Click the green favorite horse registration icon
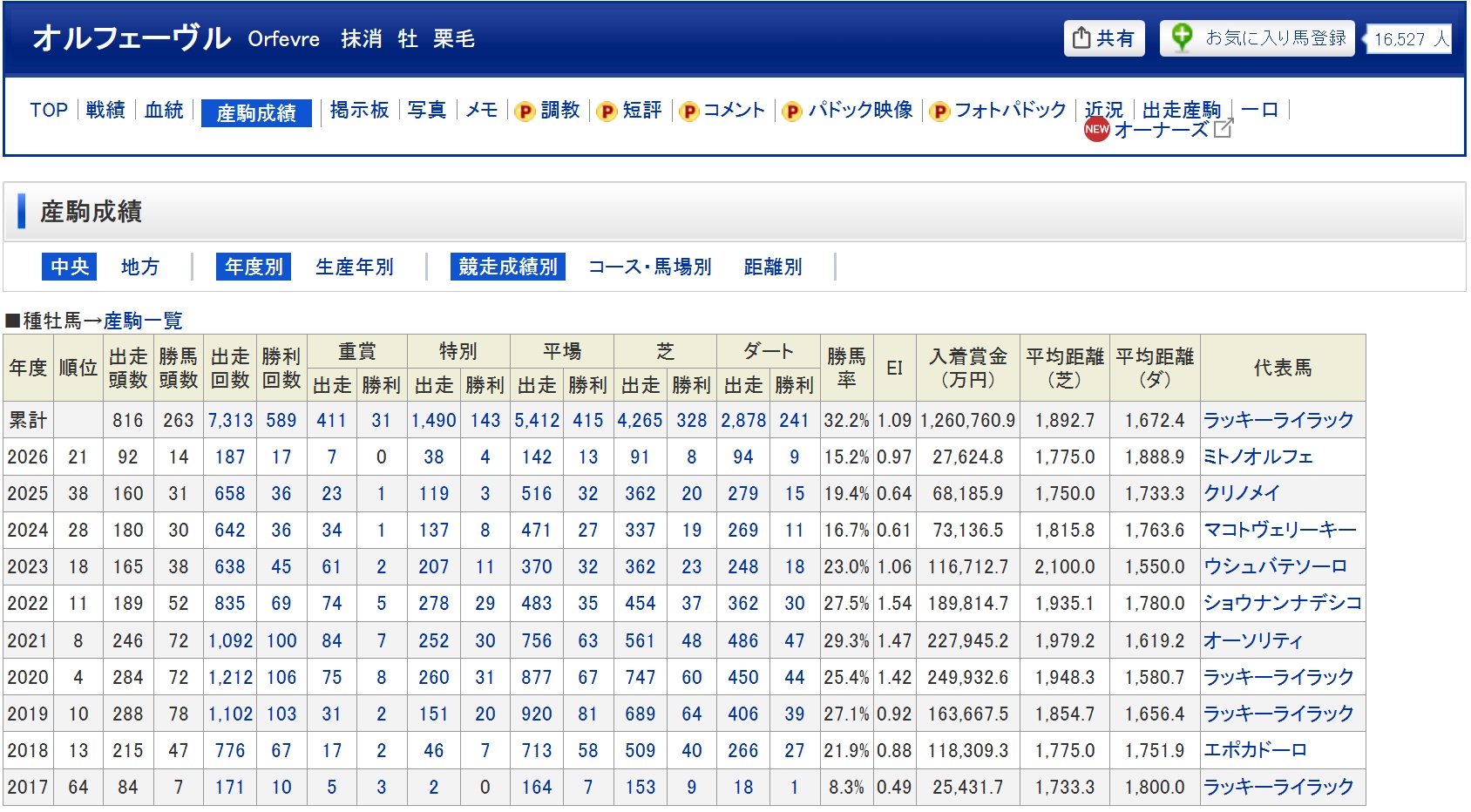 (x=1182, y=38)
